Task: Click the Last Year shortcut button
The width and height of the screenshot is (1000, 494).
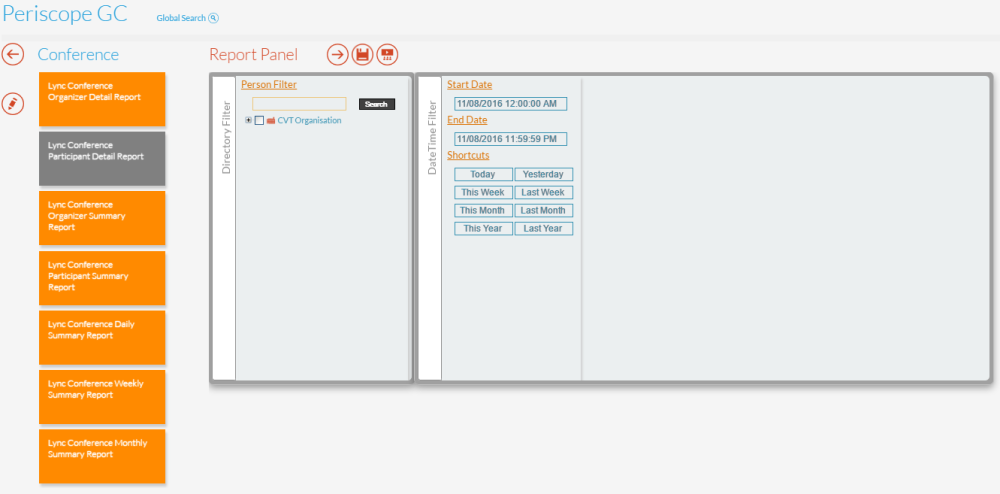Action: (543, 228)
